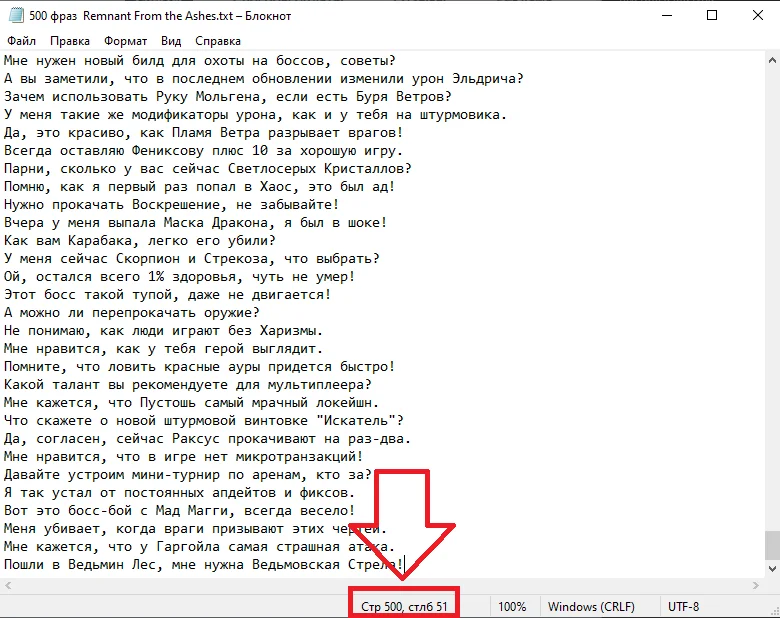Click line about нет микротранзакций
This screenshot has width=780, height=618.
pyautogui.click(x=184, y=457)
